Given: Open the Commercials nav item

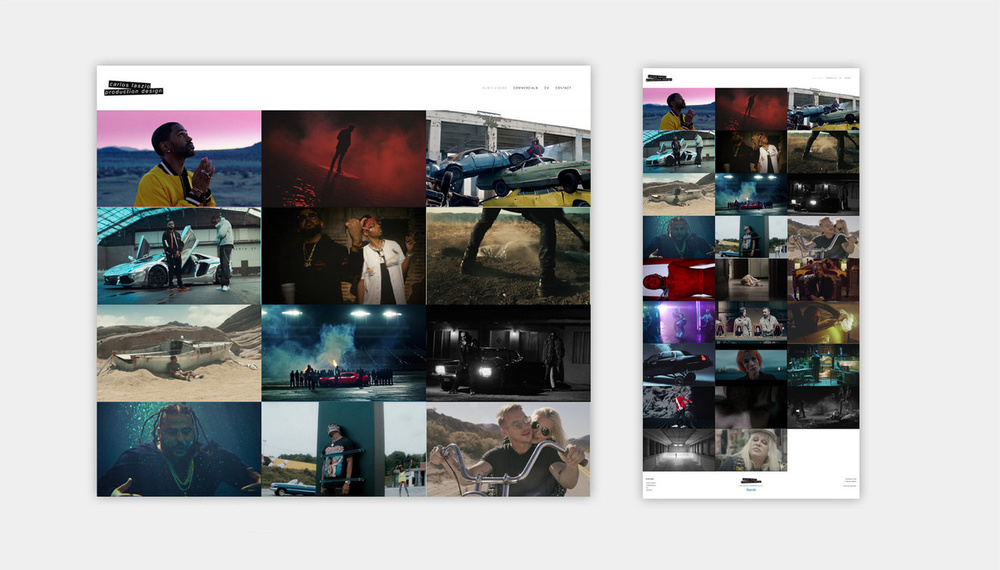Looking at the screenshot, I should tap(526, 88).
